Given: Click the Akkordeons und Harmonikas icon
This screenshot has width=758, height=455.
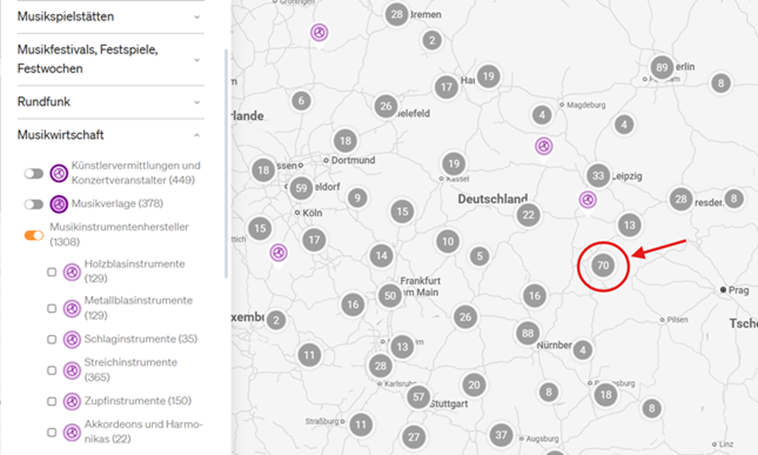Looking at the screenshot, I should coord(72,433).
